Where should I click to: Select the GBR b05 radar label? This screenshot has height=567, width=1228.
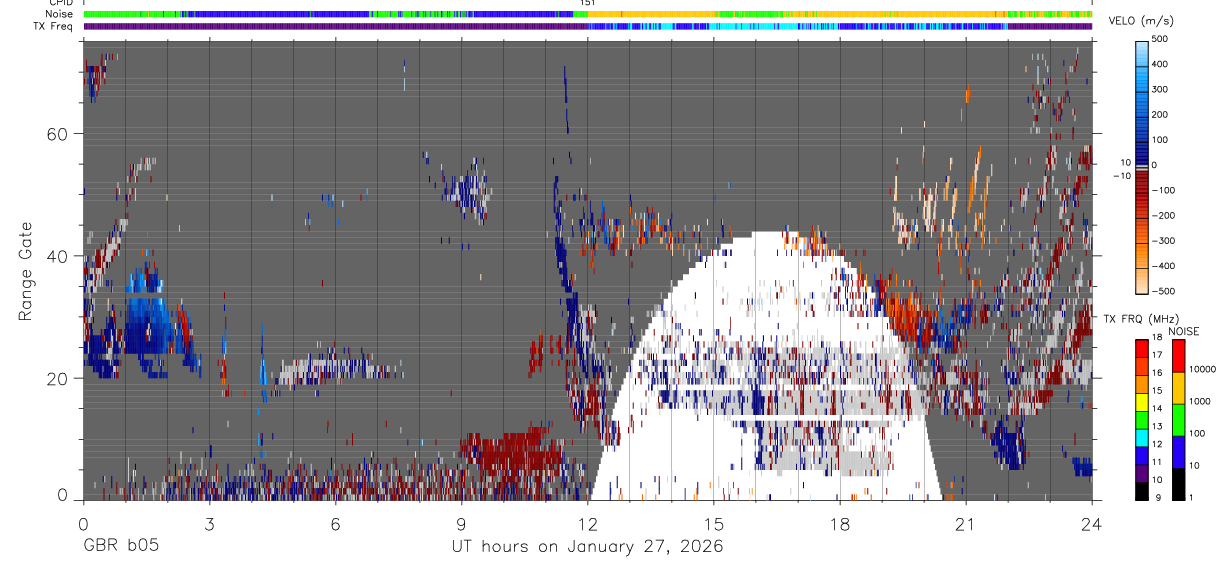(120, 546)
